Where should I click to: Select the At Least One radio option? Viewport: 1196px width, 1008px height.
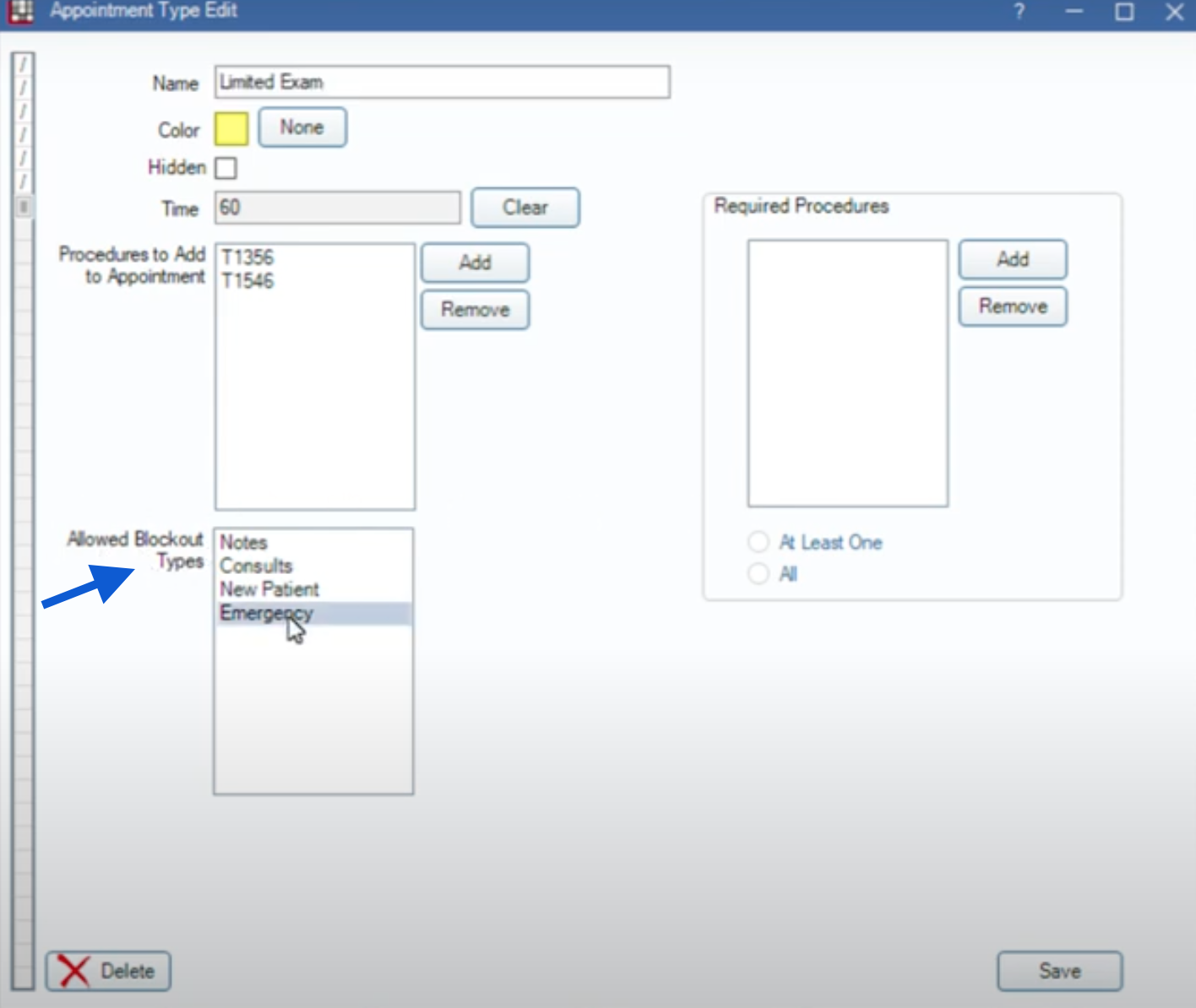point(758,542)
